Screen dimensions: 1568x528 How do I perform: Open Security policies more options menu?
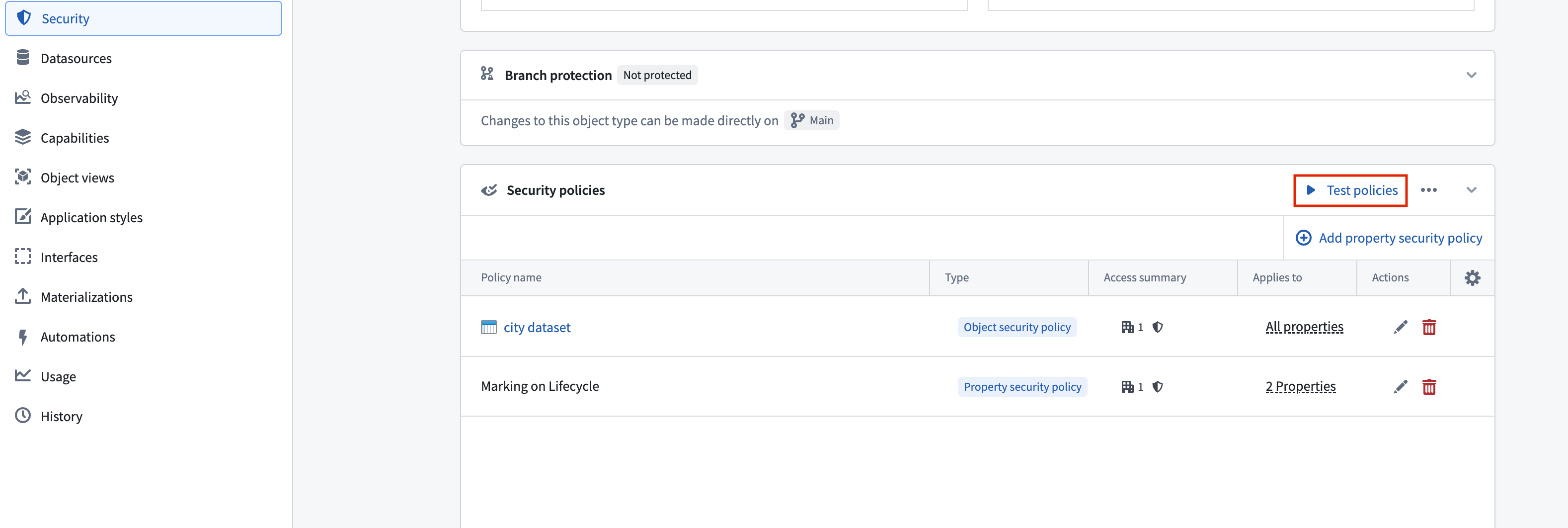[x=1428, y=190]
